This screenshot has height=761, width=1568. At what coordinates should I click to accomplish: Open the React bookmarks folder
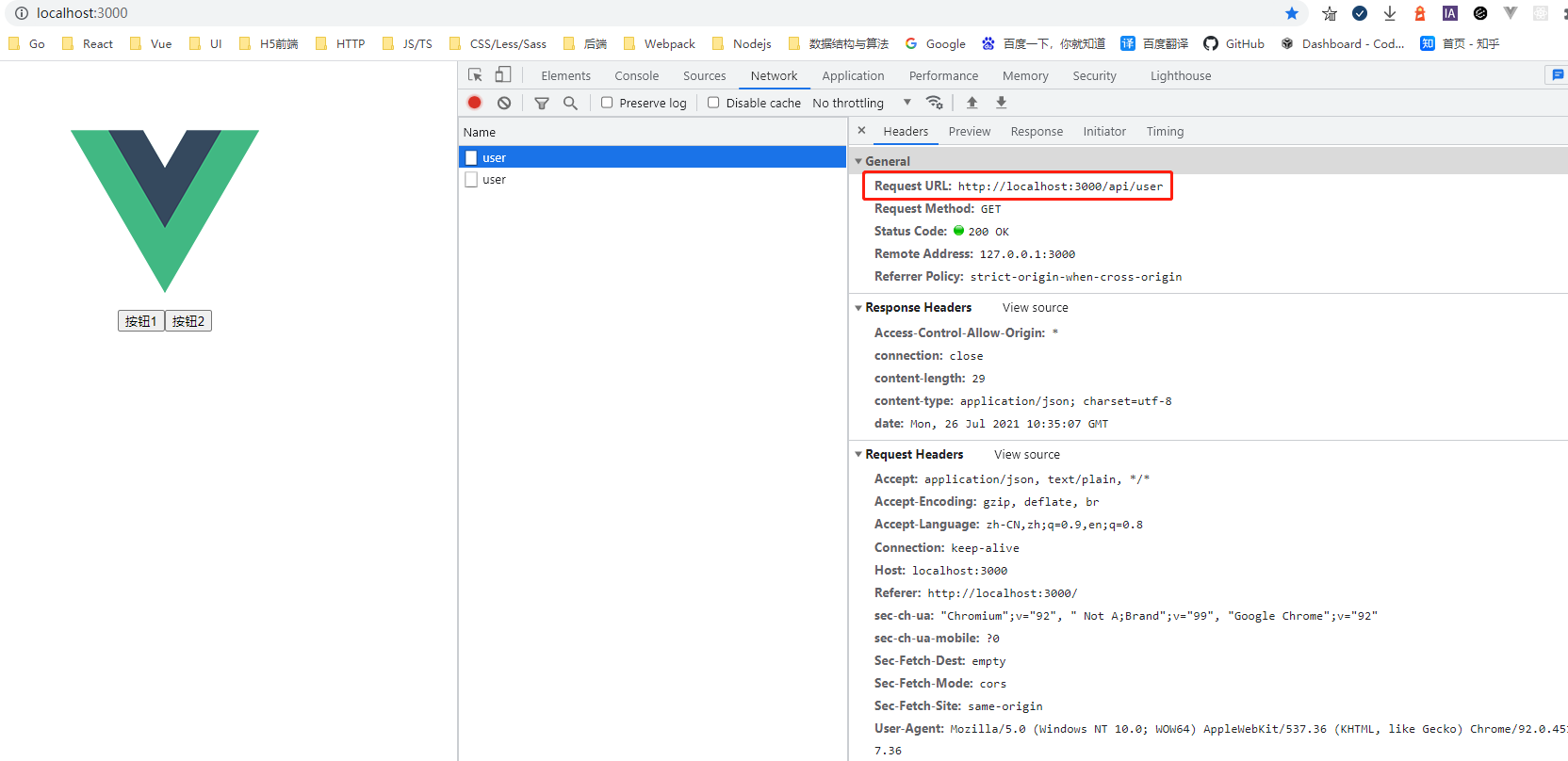click(87, 43)
